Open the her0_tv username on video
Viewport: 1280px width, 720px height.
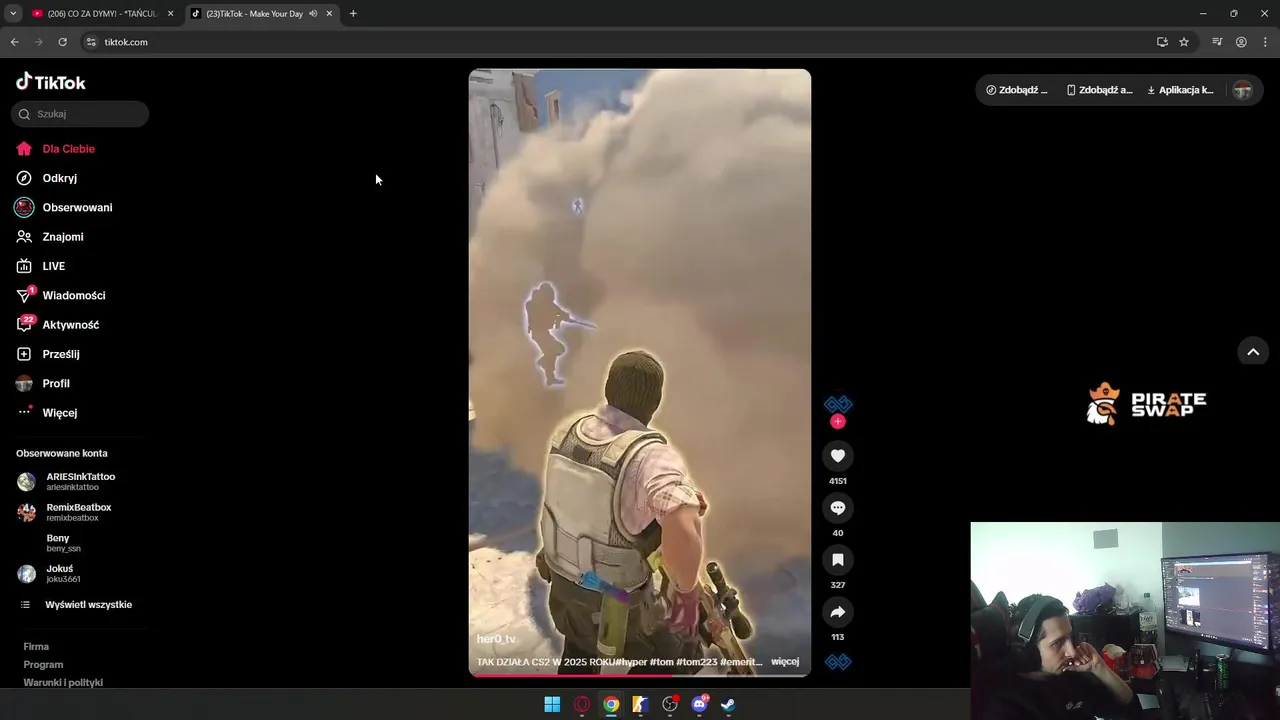pyautogui.click(x=496, y=639)
